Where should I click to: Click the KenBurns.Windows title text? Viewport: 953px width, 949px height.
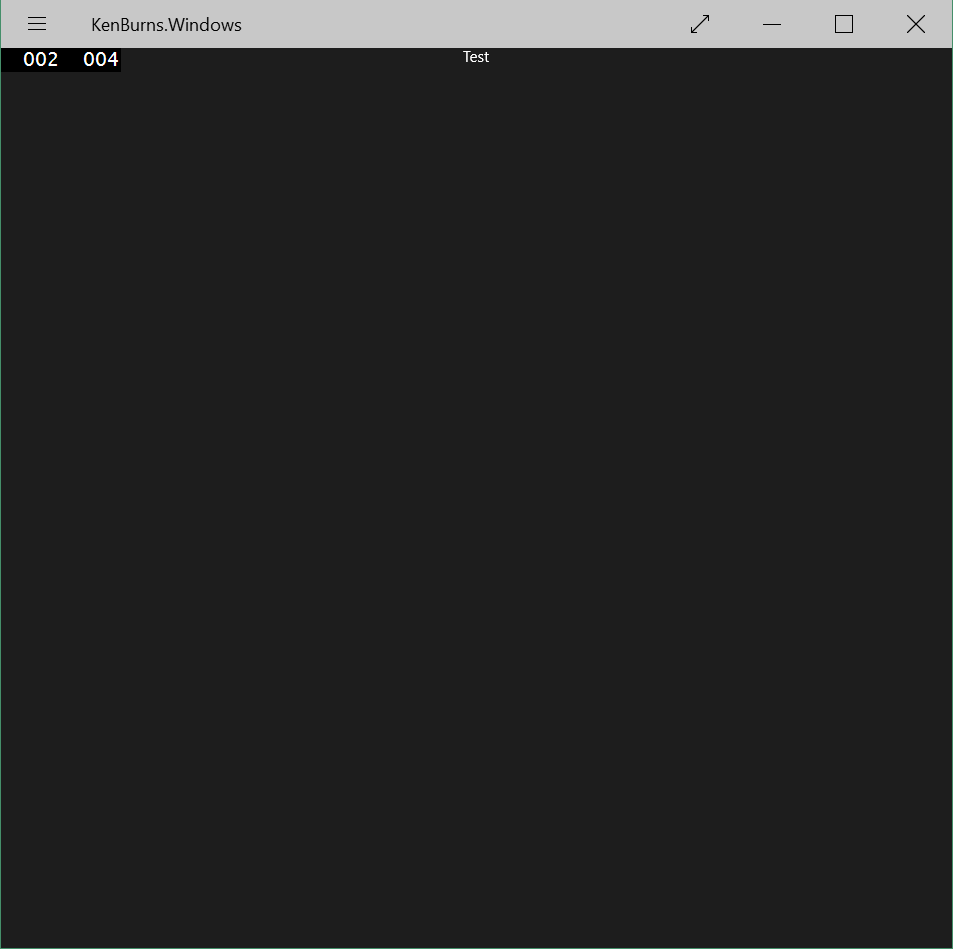point(167,25)
